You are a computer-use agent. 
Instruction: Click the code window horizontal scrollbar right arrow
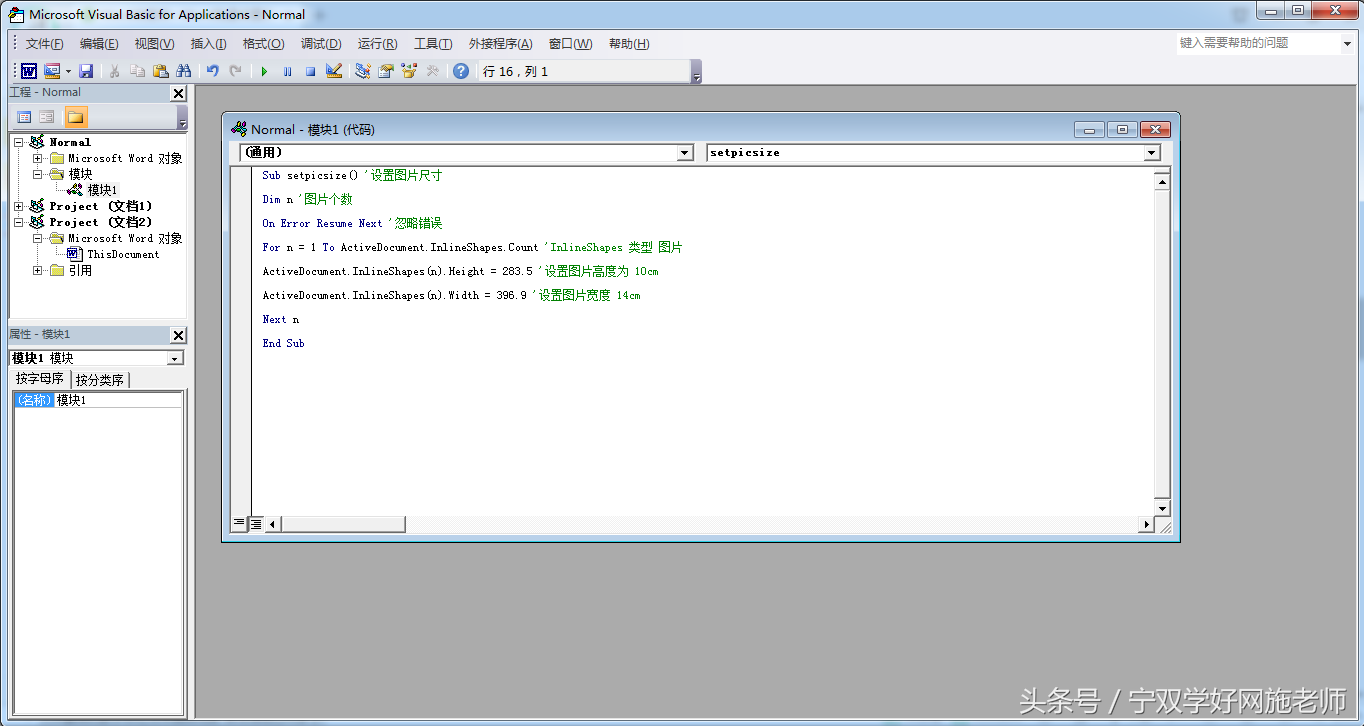[1146, 524]
